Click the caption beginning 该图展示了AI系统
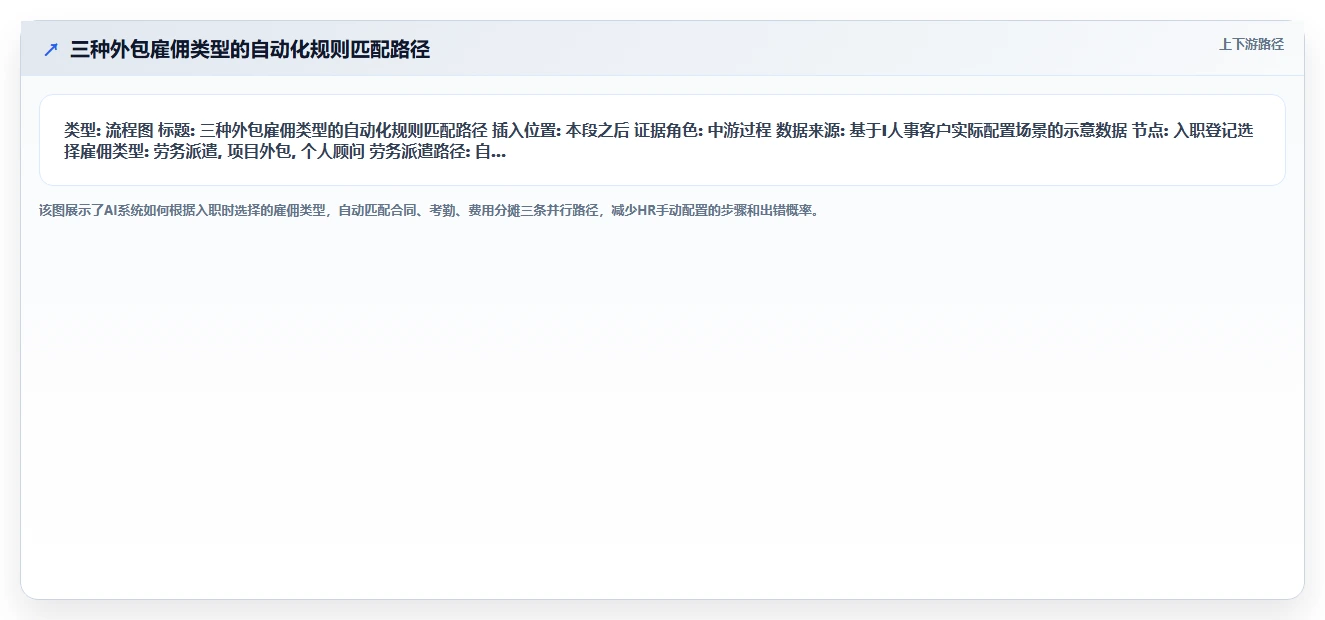 (x=429, y=210)
